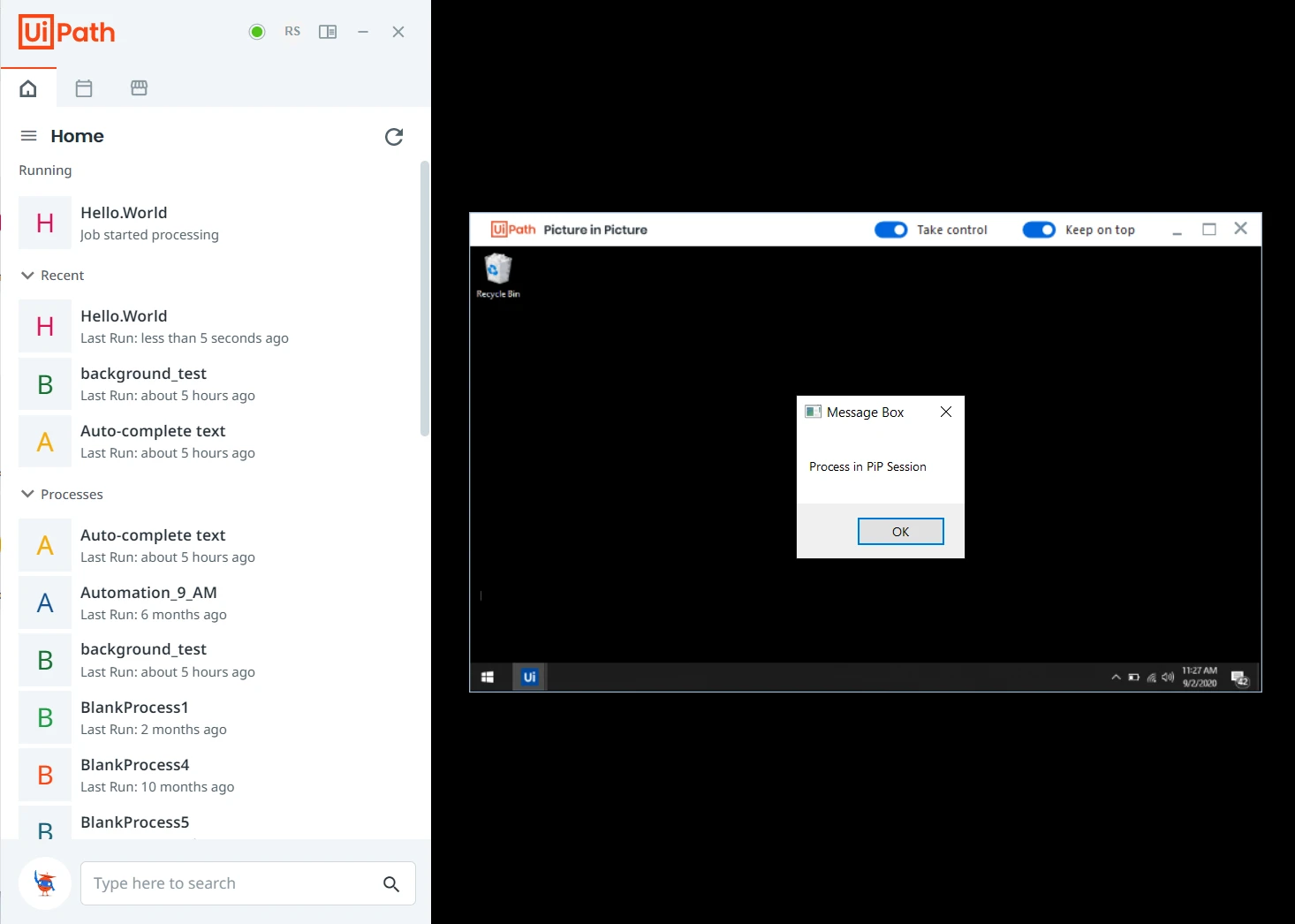Click the volume speaker icon
1295x924 pixels.
(x=1168, y=678)
